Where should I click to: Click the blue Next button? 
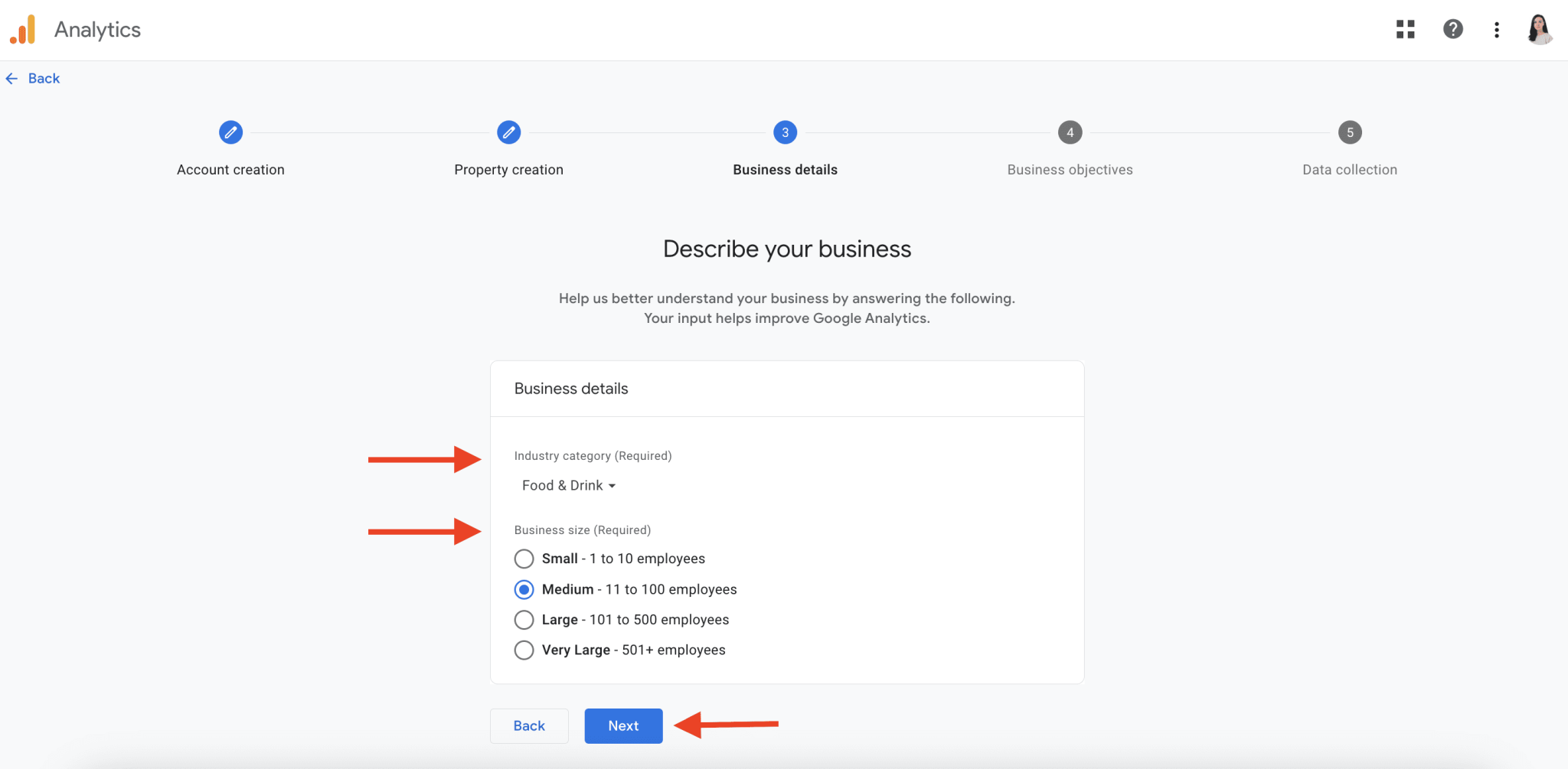(x=623, y=726)
